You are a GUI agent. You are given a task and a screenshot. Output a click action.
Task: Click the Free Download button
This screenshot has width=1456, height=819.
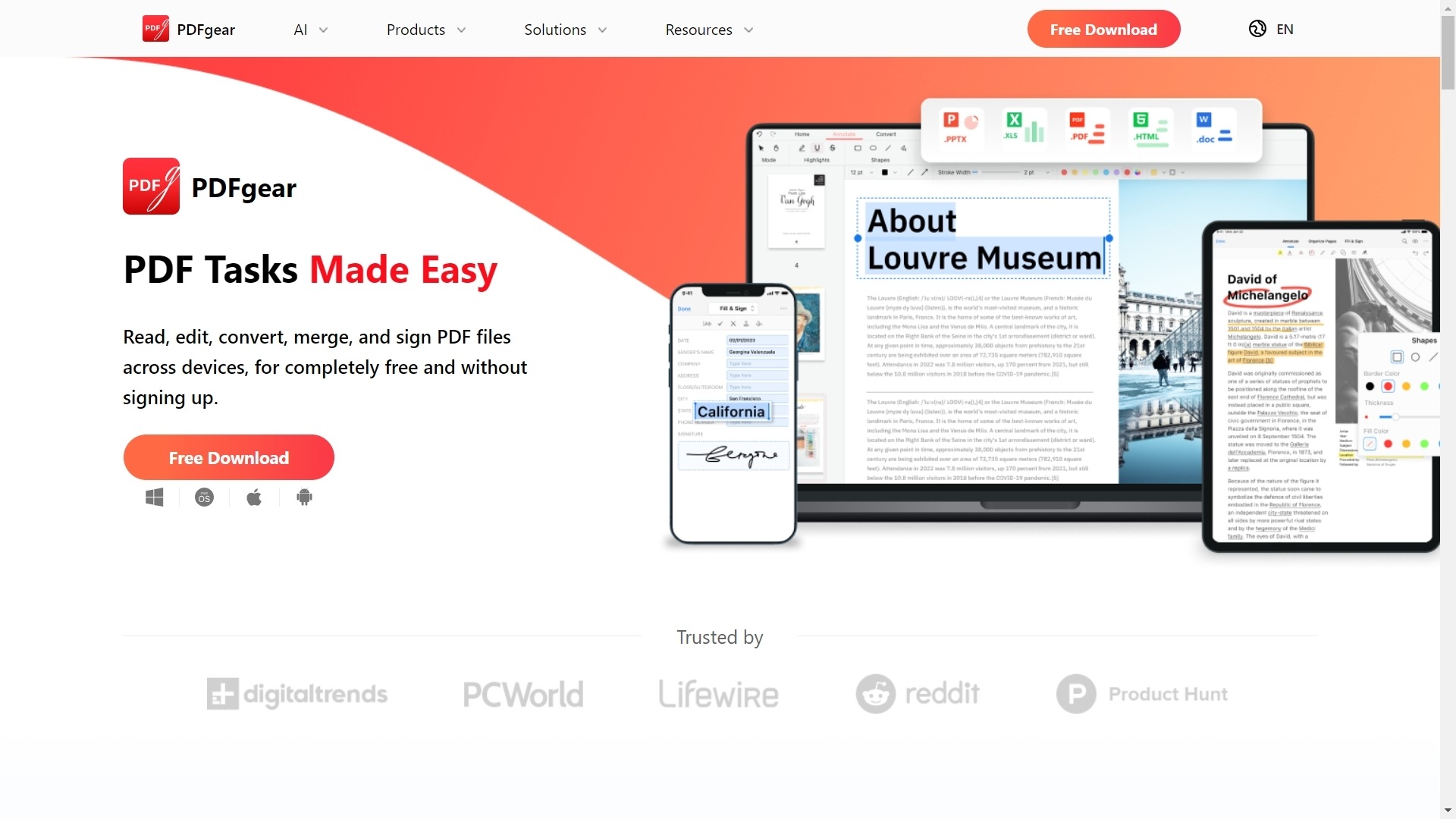point(1104,29)
